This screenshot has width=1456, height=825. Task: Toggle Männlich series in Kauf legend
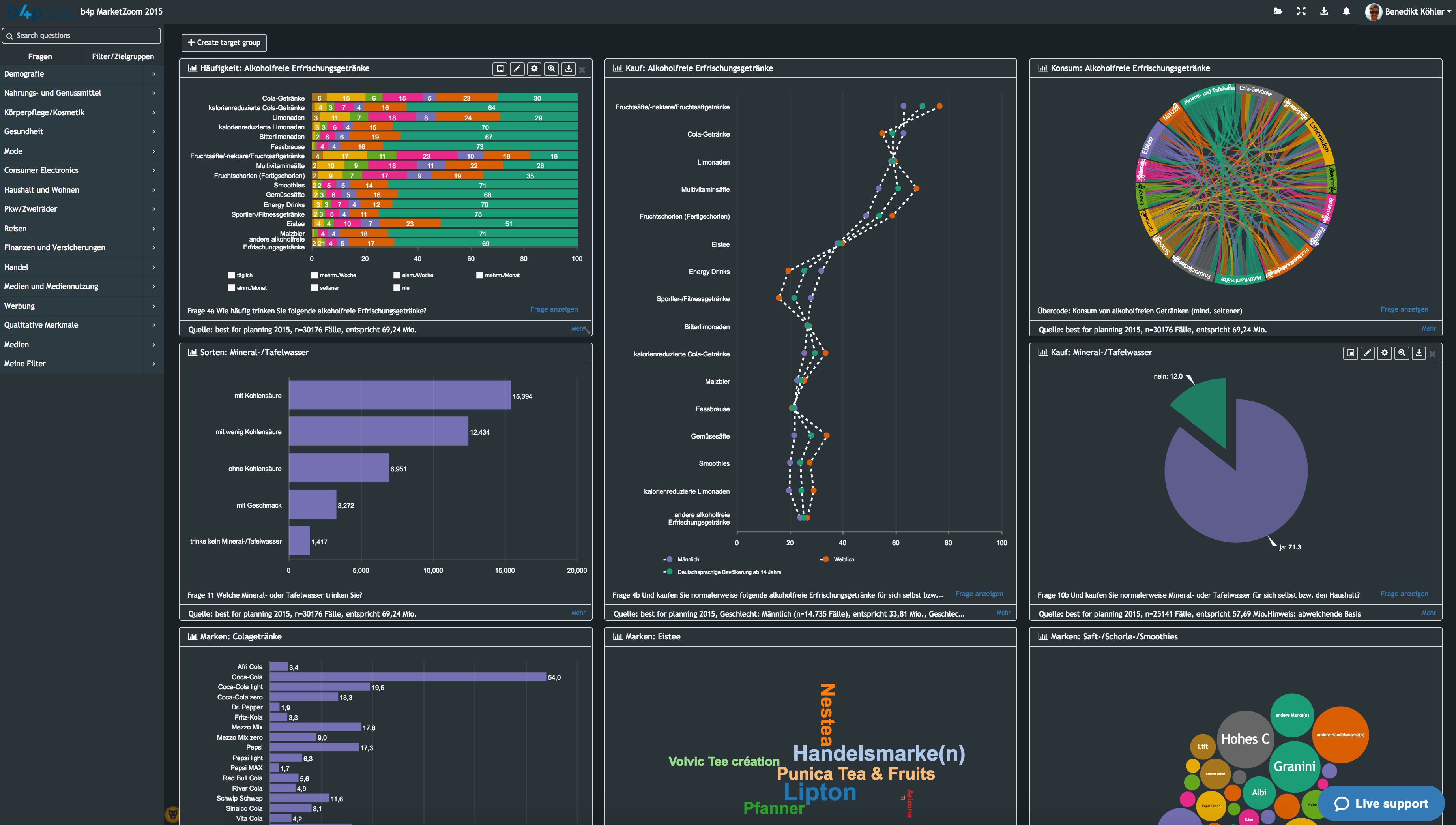click(681, 559)
